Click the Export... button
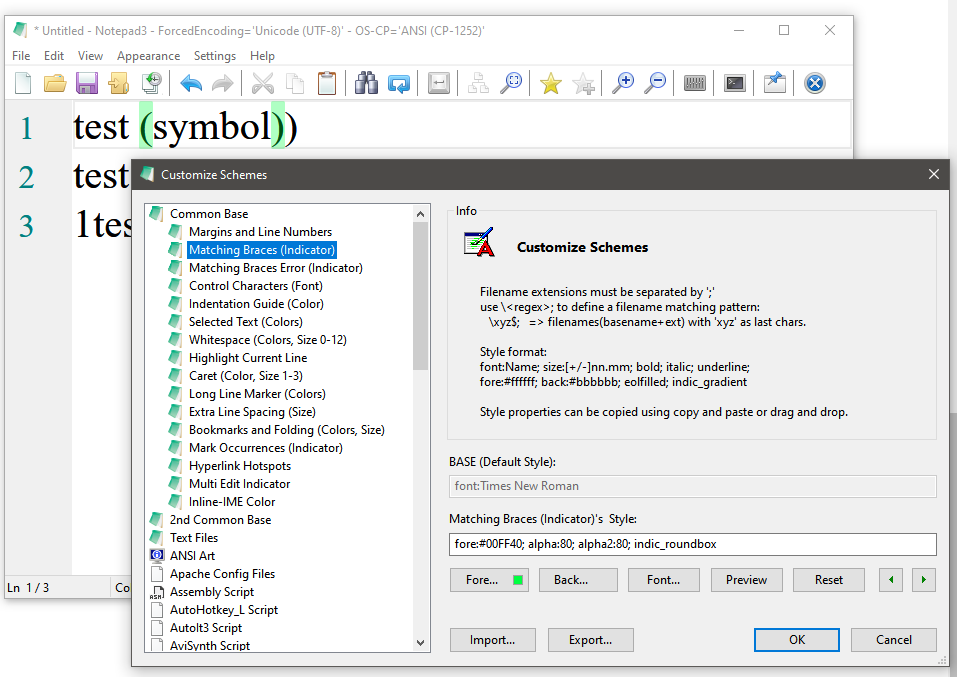This screenshot has width=957, height=677. click(591, 640)
